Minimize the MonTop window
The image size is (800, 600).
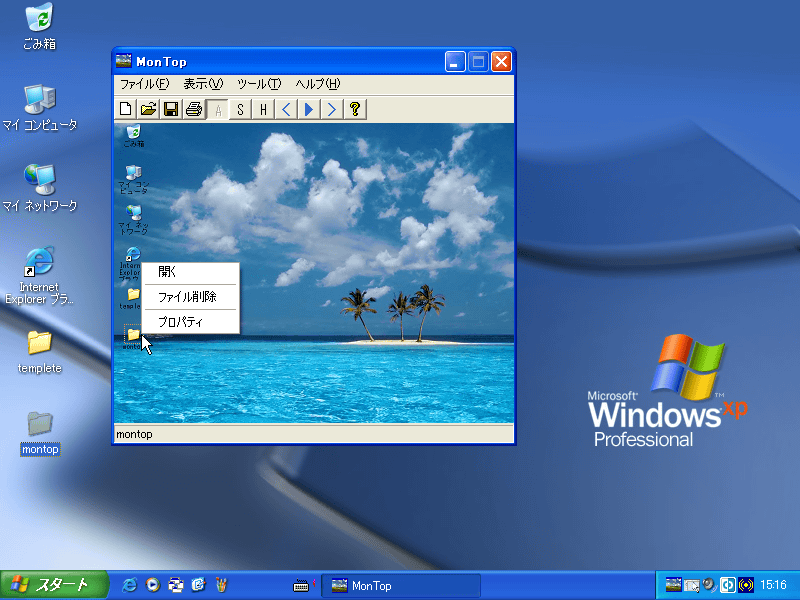tap(455, 62)
